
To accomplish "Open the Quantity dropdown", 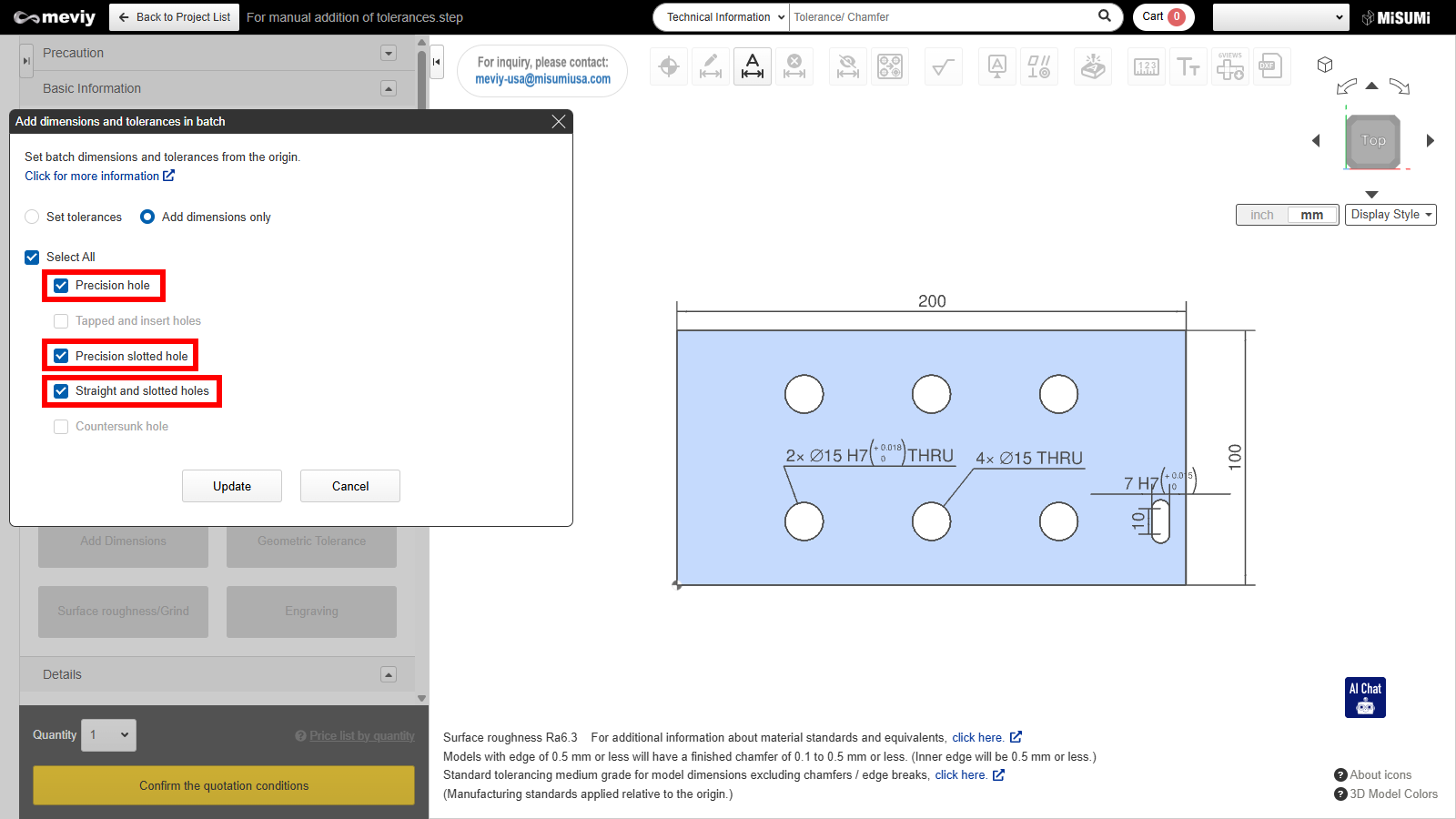I will [x=108, y=735].
